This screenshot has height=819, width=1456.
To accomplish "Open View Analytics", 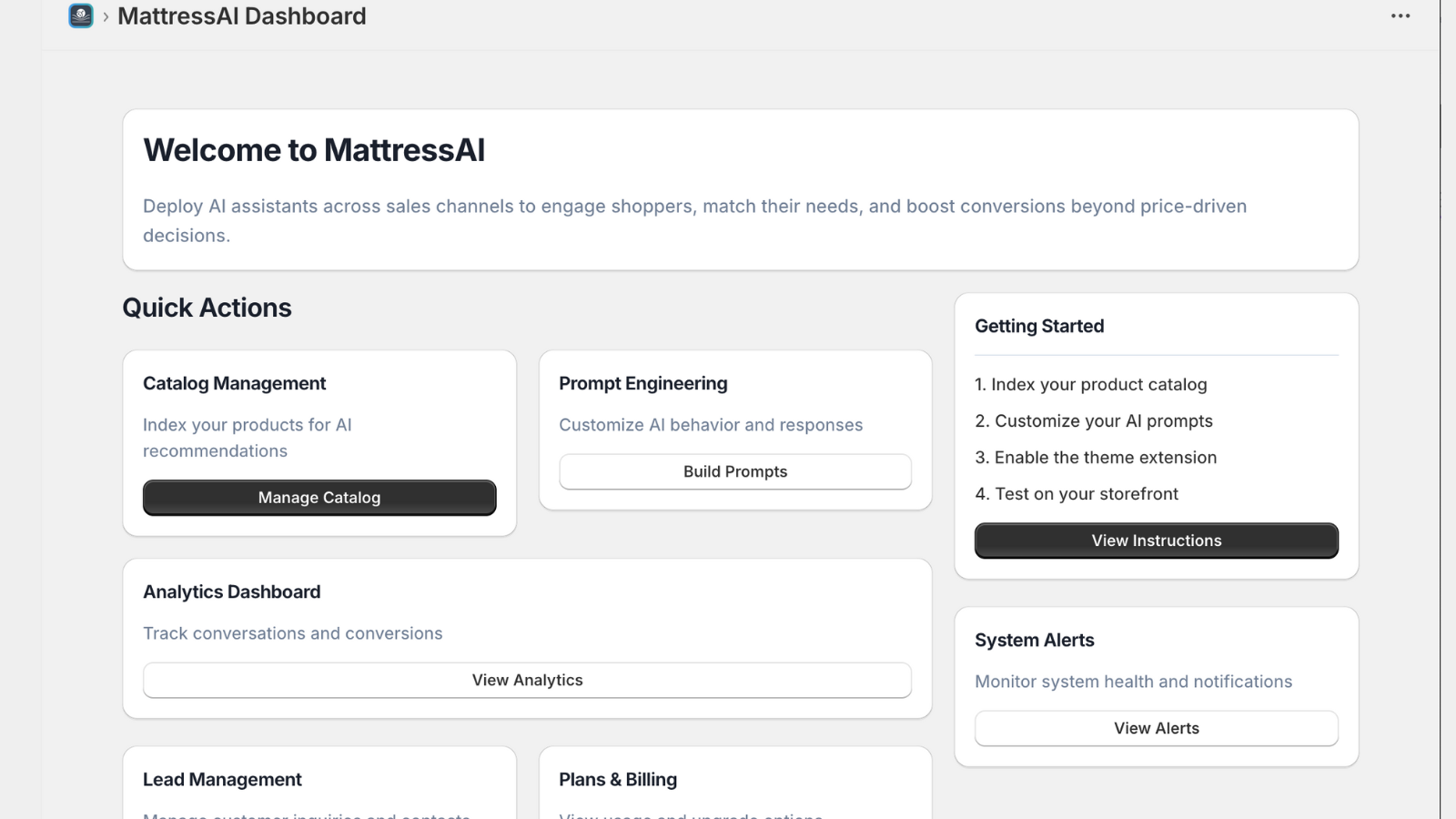I will (526, 680).
